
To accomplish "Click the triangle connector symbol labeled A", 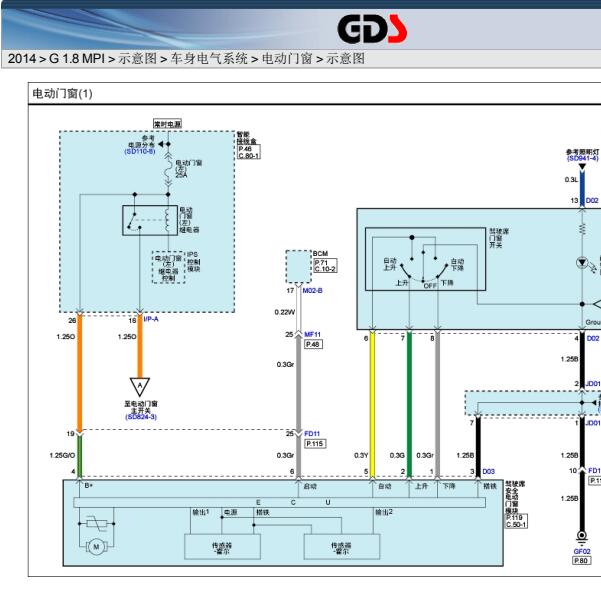I will [140, 387].
